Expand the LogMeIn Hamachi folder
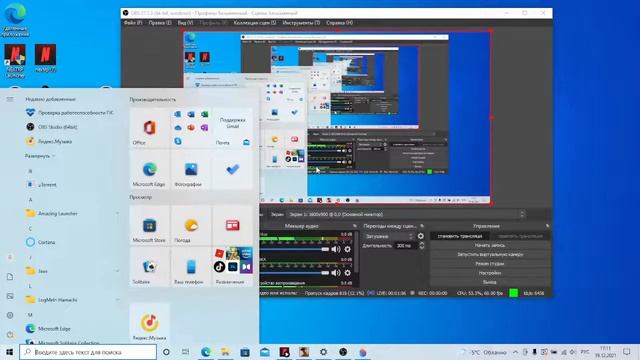Screen dimensions: 640x360 click(71, 300)
